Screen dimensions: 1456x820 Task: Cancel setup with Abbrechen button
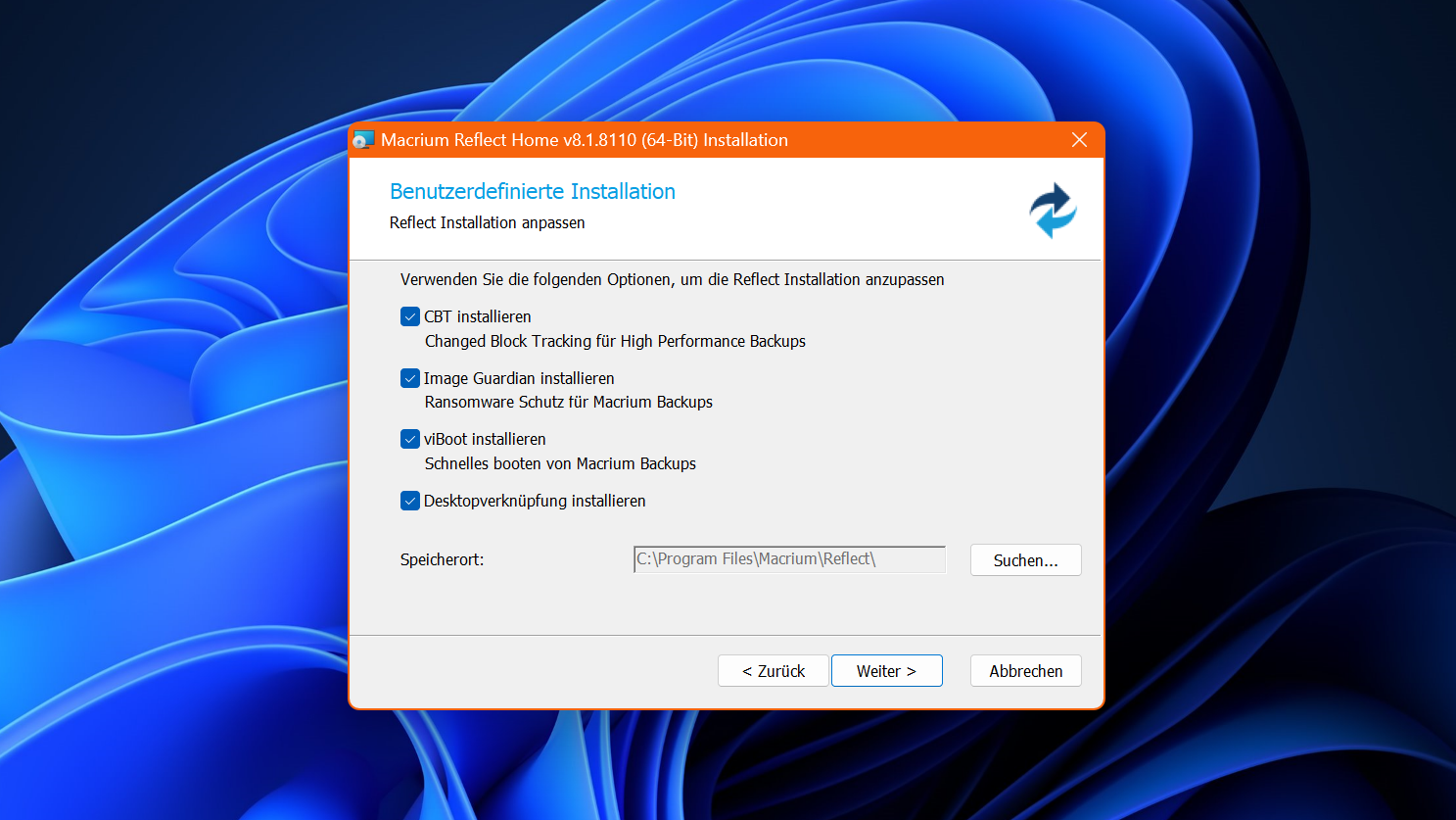(x=1025, y=671)
